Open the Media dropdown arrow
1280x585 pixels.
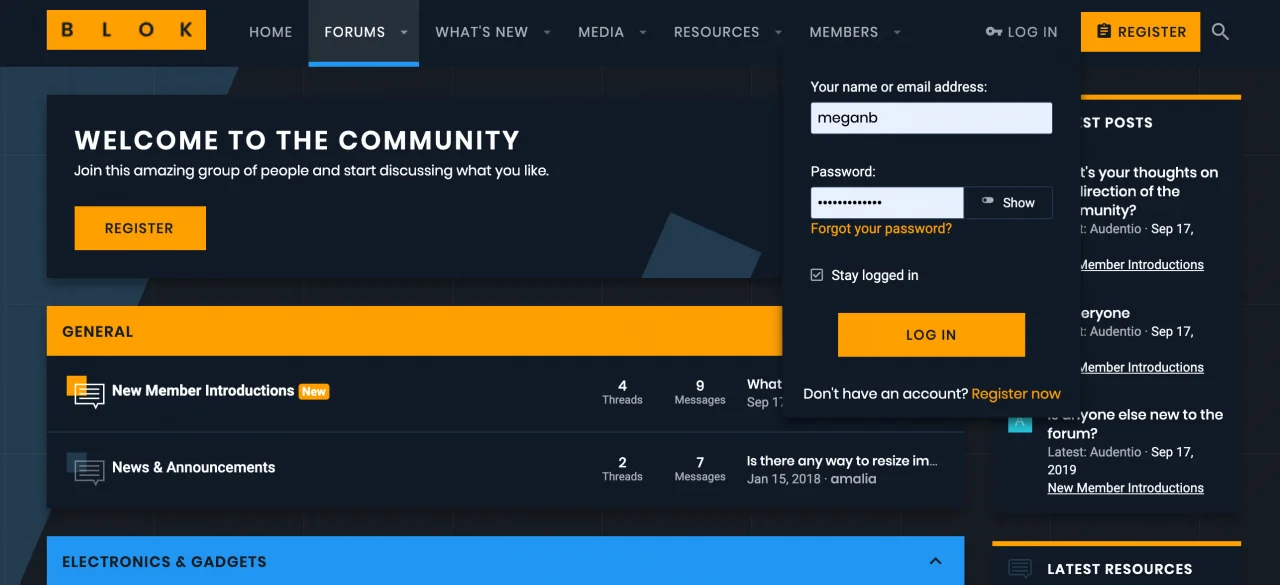pos(643,32)
